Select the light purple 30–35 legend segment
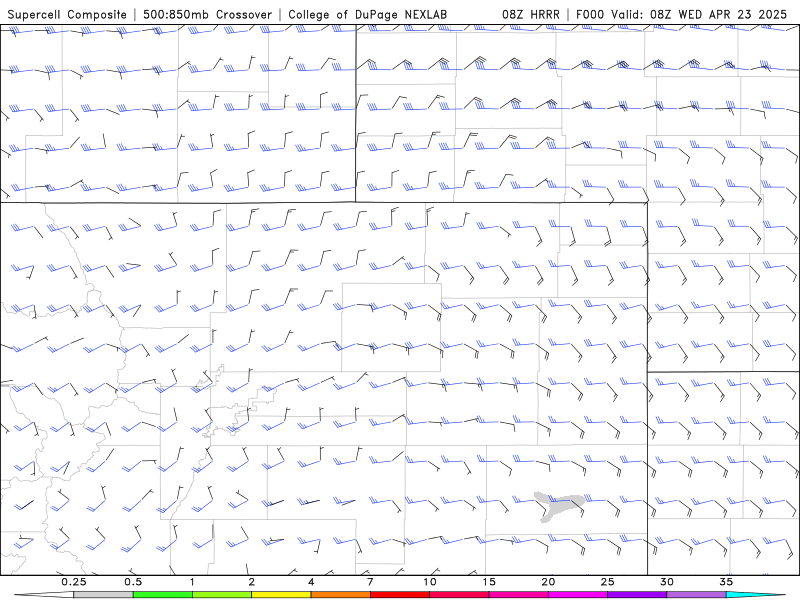 [x=696, y=595]
